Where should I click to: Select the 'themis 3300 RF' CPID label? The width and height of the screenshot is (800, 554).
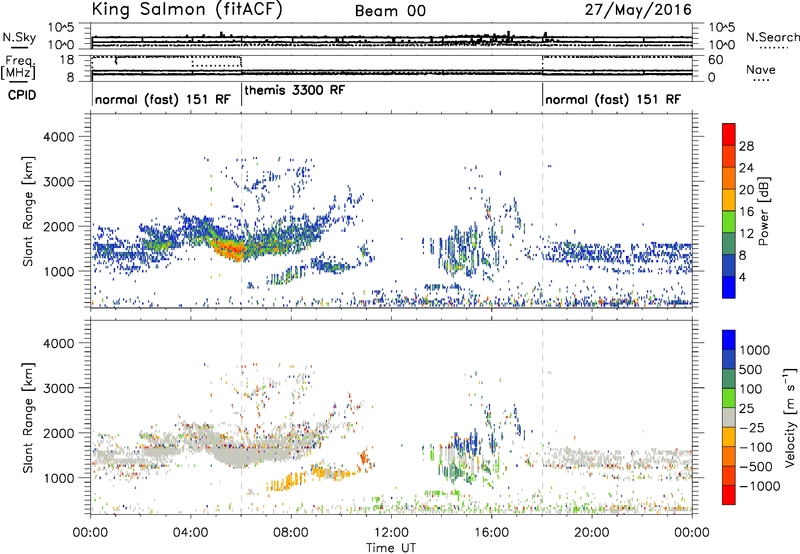coord(295,90)
